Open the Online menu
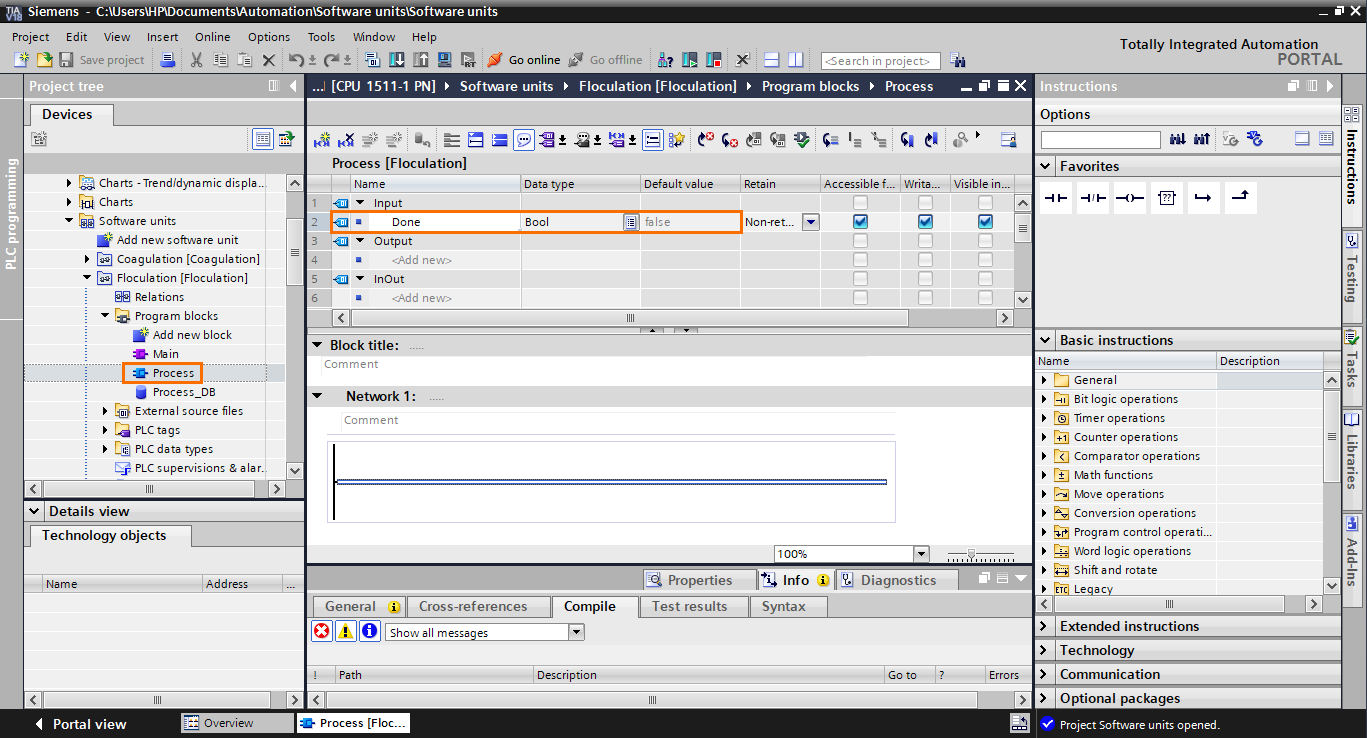Viewport: 1367px width, 738px height. click(x=212, y=37)
